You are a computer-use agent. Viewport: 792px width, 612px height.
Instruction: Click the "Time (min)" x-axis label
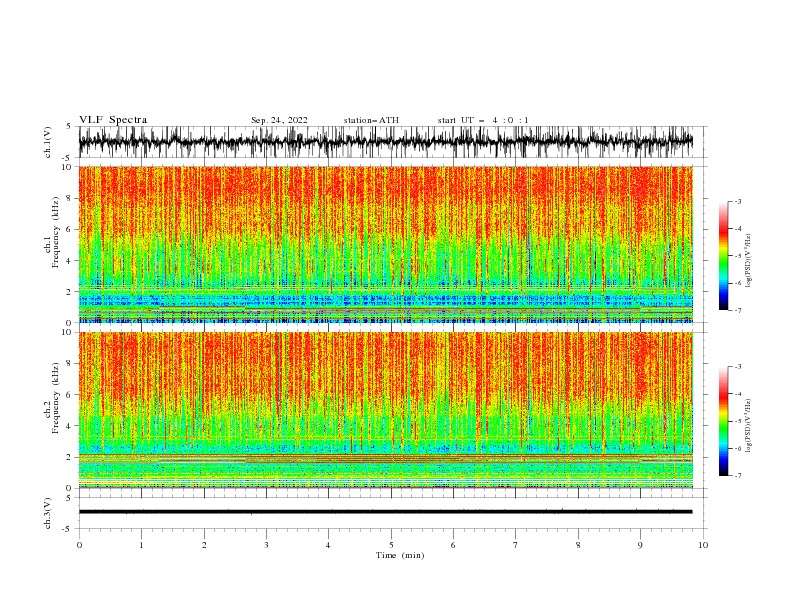[400, 555]
